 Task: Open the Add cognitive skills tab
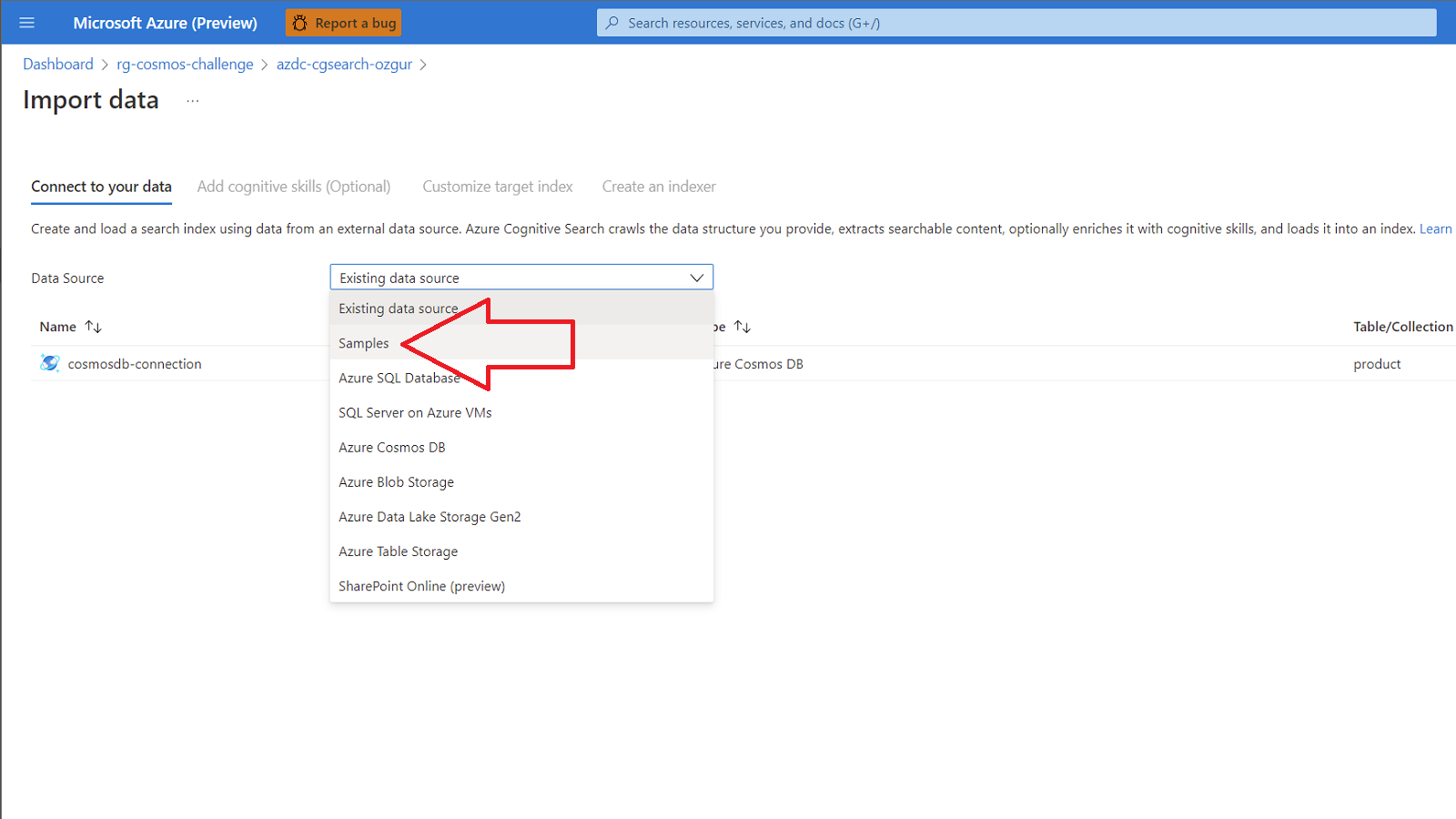click(293, 186)
